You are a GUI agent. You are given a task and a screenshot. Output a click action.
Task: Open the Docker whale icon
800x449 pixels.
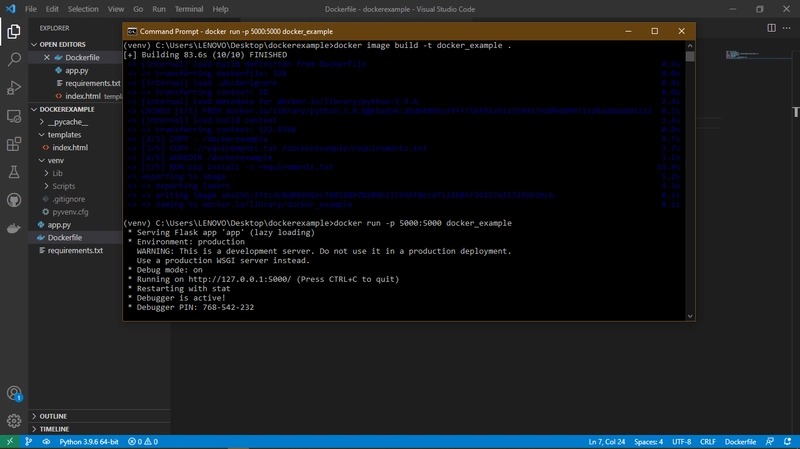14,228
